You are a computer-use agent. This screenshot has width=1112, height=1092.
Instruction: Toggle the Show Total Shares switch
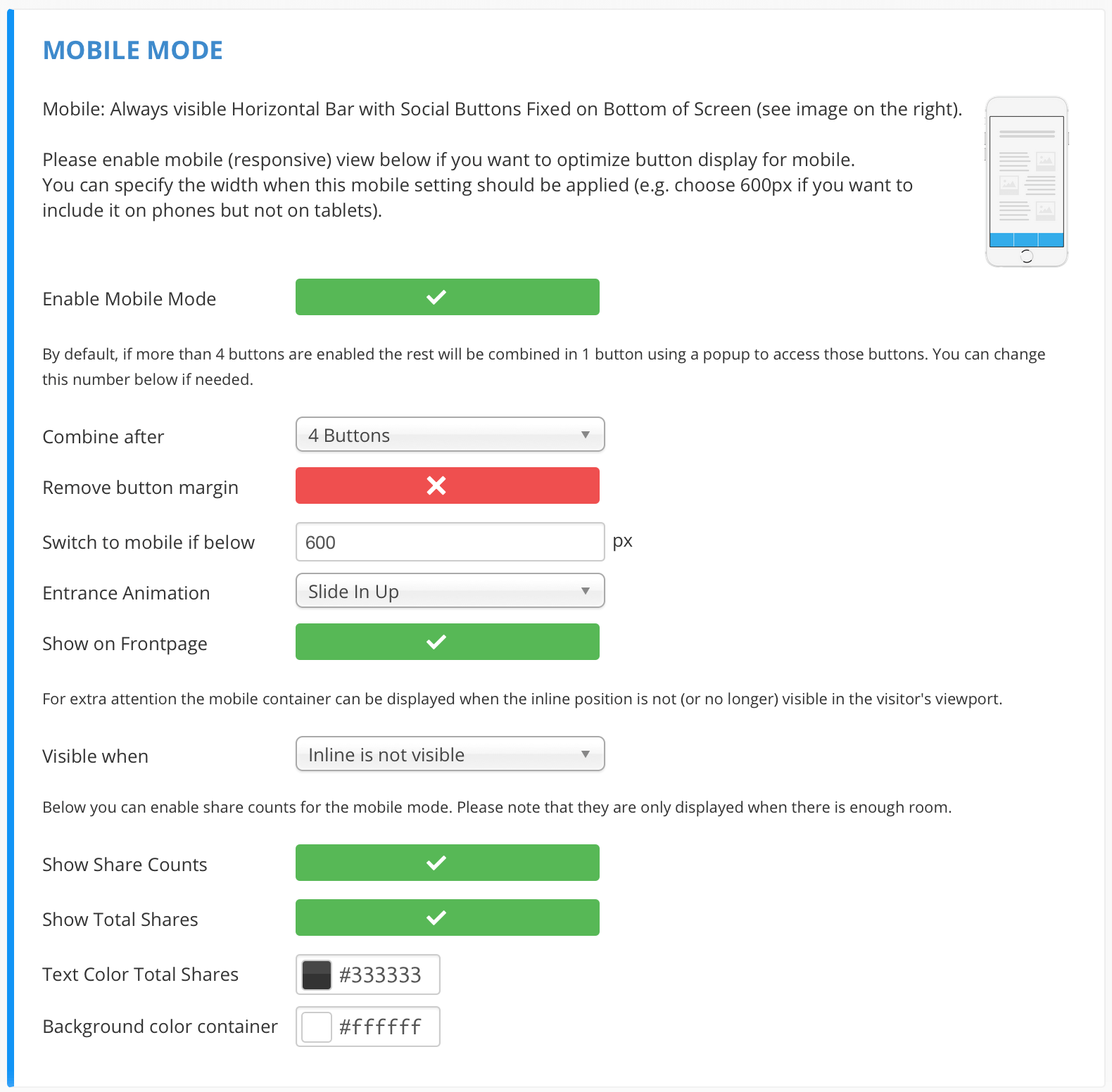tap(447, 918)
